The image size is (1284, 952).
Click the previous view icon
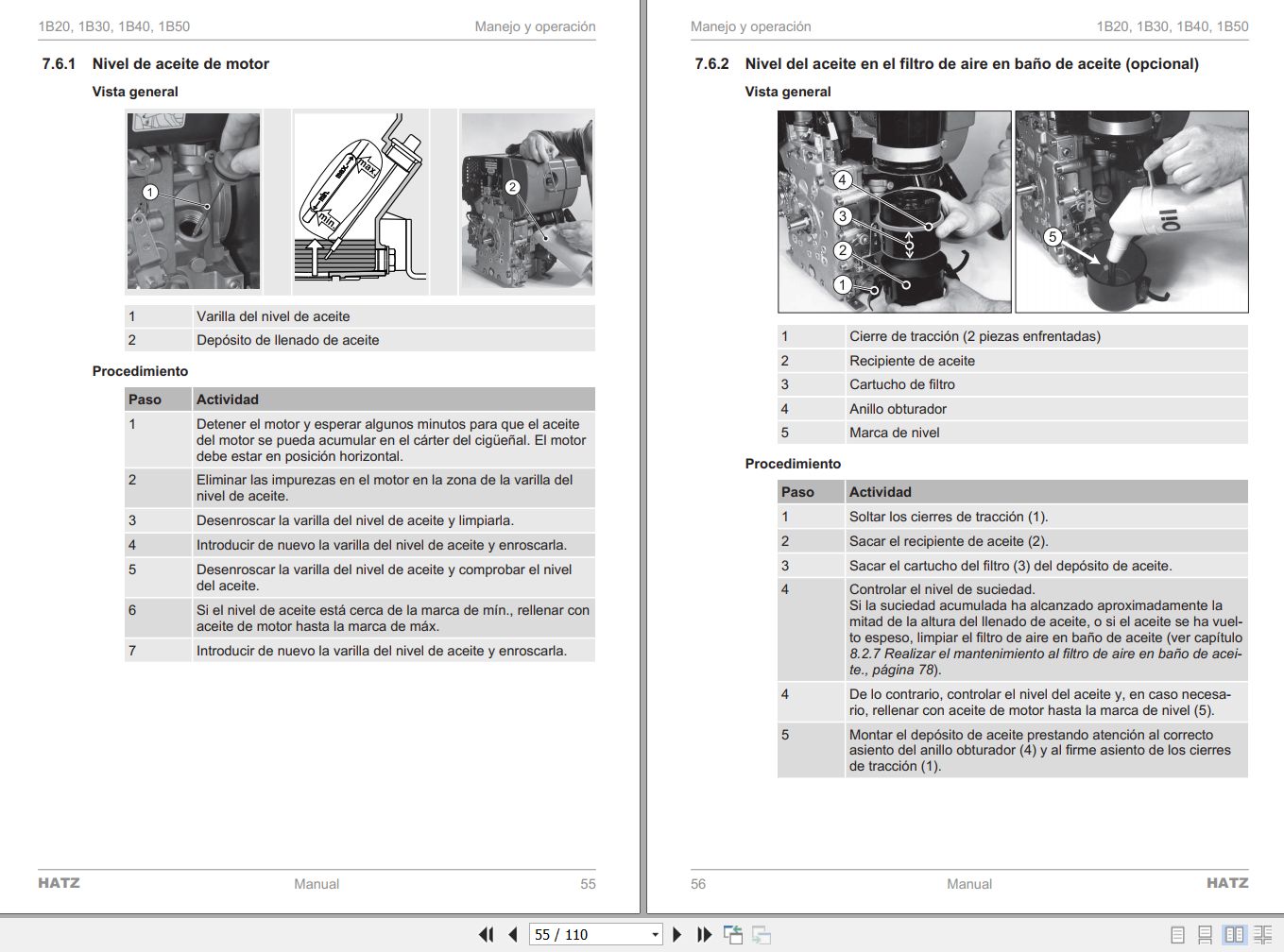point(733,934)
